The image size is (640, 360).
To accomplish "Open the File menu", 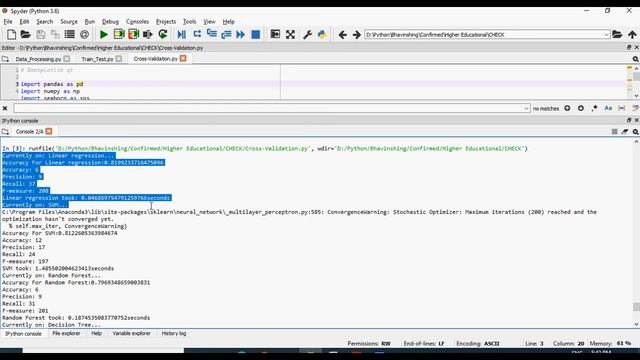I will tap(8, 21).
